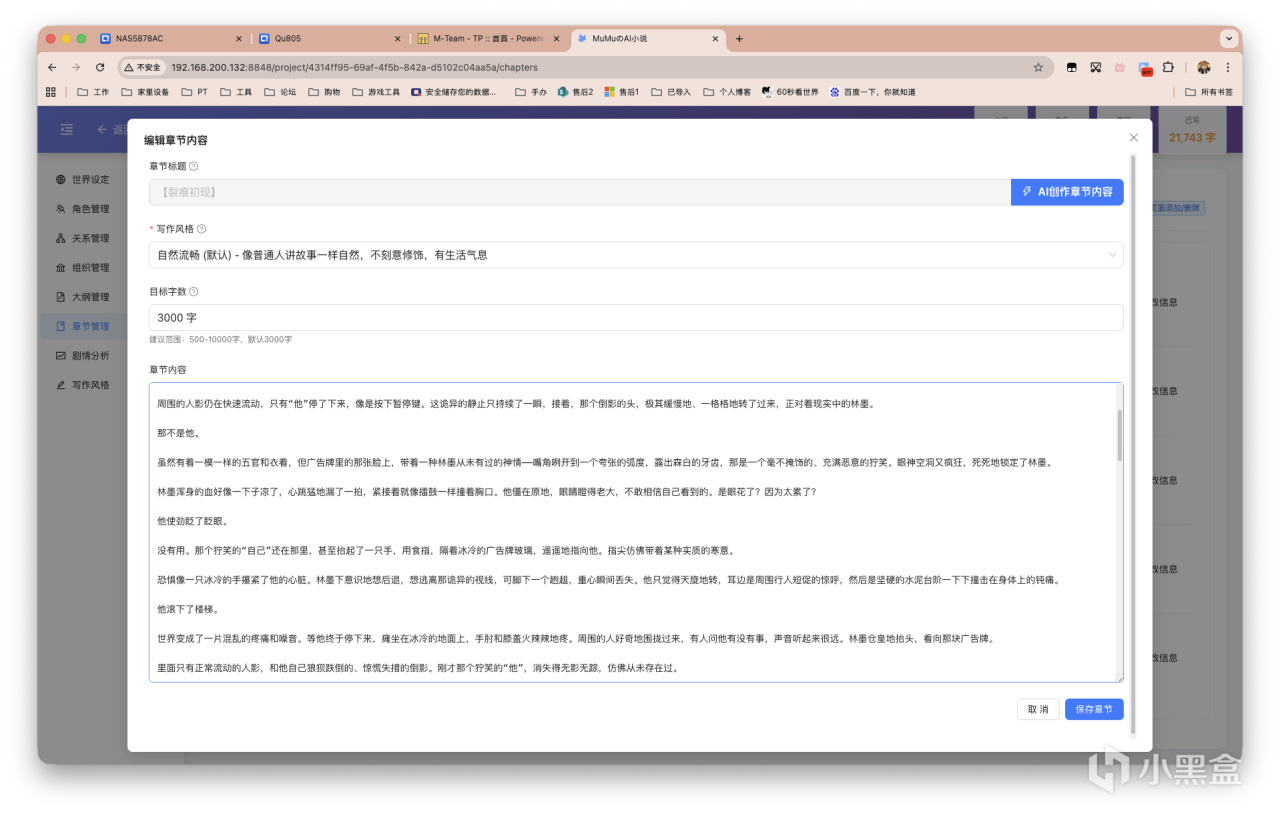Switch to the NAS5878AC tab
The image size is (1280, 814).
pos(170,39)
